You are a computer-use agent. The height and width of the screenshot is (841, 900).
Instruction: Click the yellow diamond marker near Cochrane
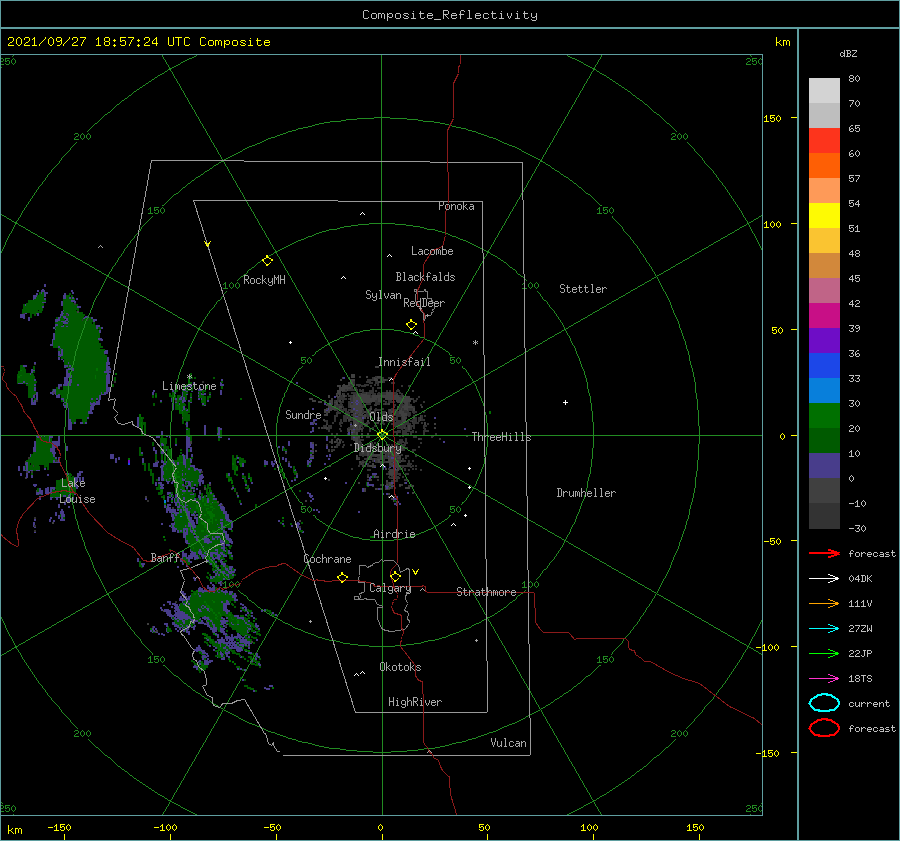(342, 578)
